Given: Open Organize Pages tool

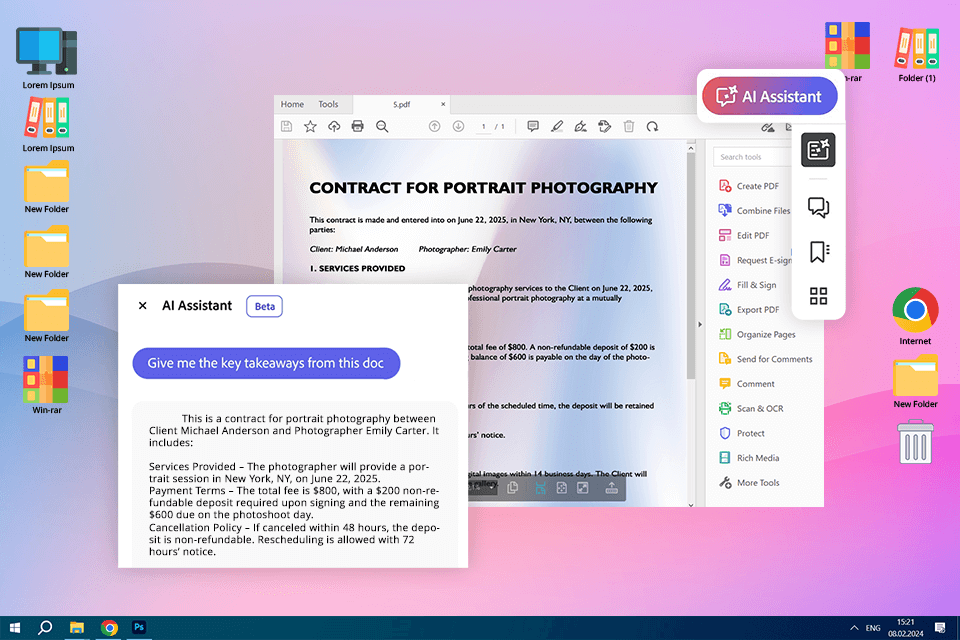Looking at the screenshot, I should point(757,334).
